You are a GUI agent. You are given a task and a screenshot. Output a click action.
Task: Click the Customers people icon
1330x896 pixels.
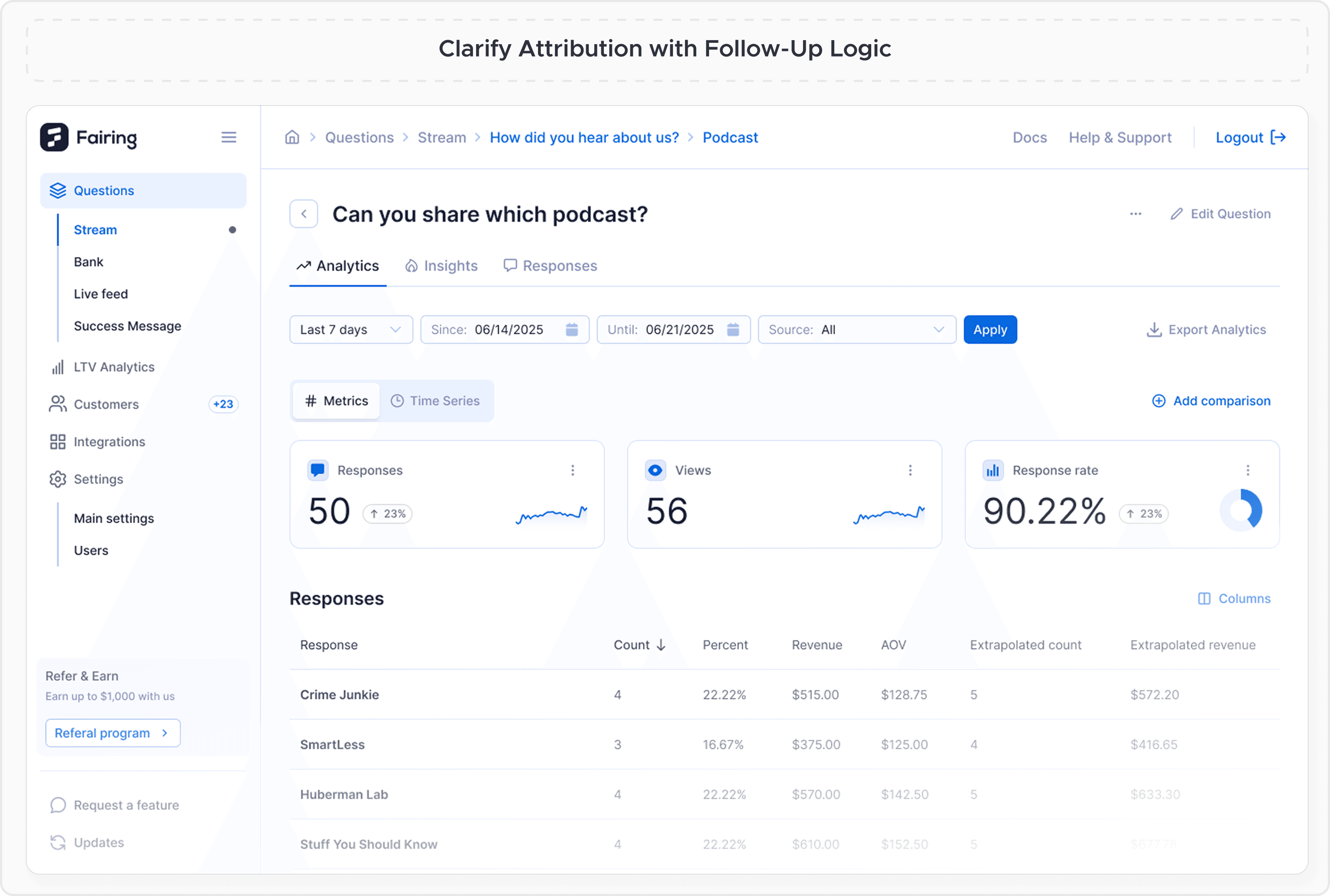(x=58, y=404)
